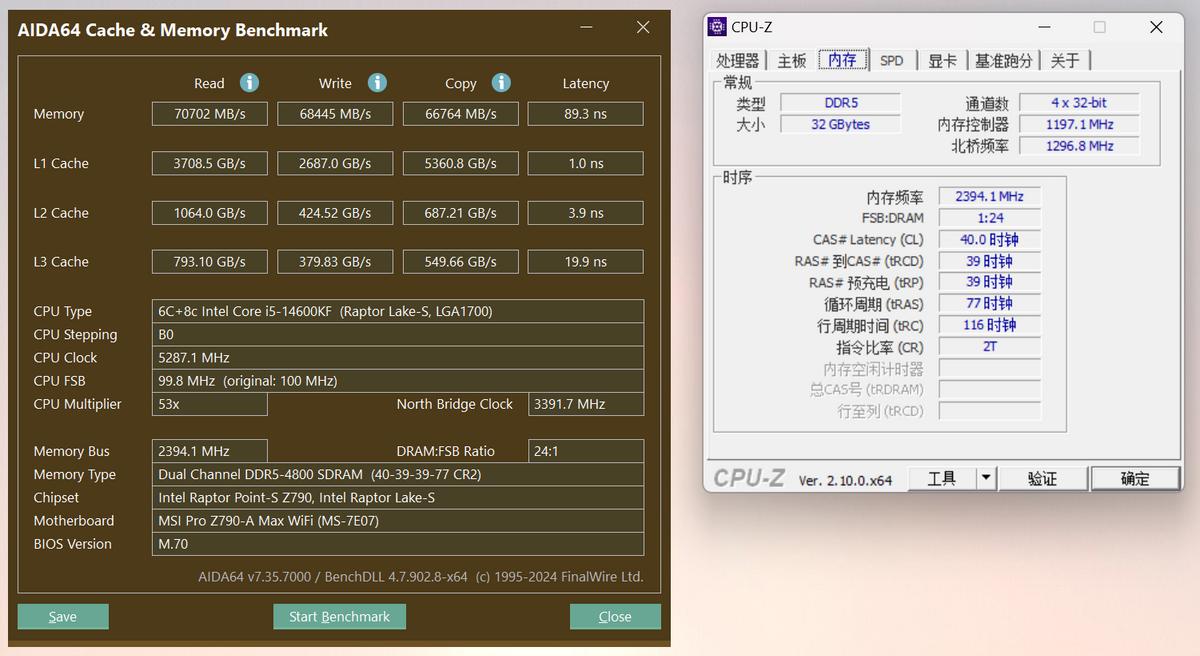Viewport: 1200px width, 656px height.
Task: Switch to the 显卡 tab in CPU-Z
Action: [x=943, y=60]
